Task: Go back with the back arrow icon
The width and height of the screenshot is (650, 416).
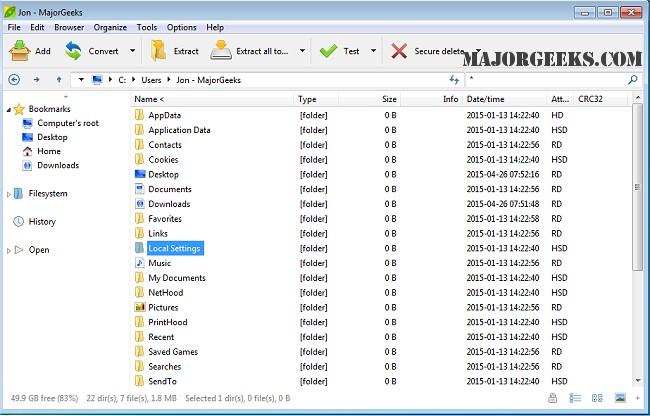Action: [x=14, y=79]
